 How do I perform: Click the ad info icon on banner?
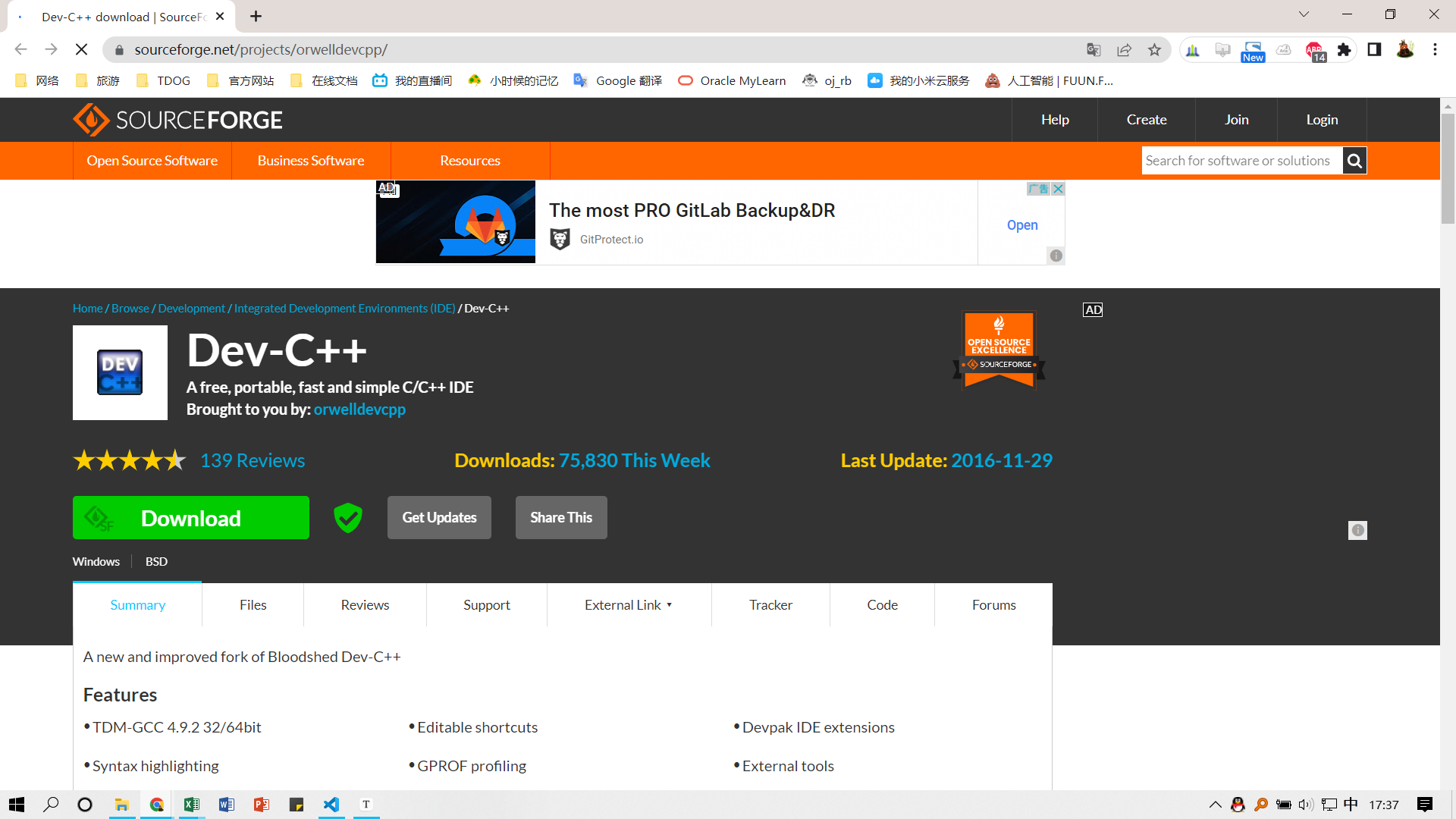[1056, 256]
